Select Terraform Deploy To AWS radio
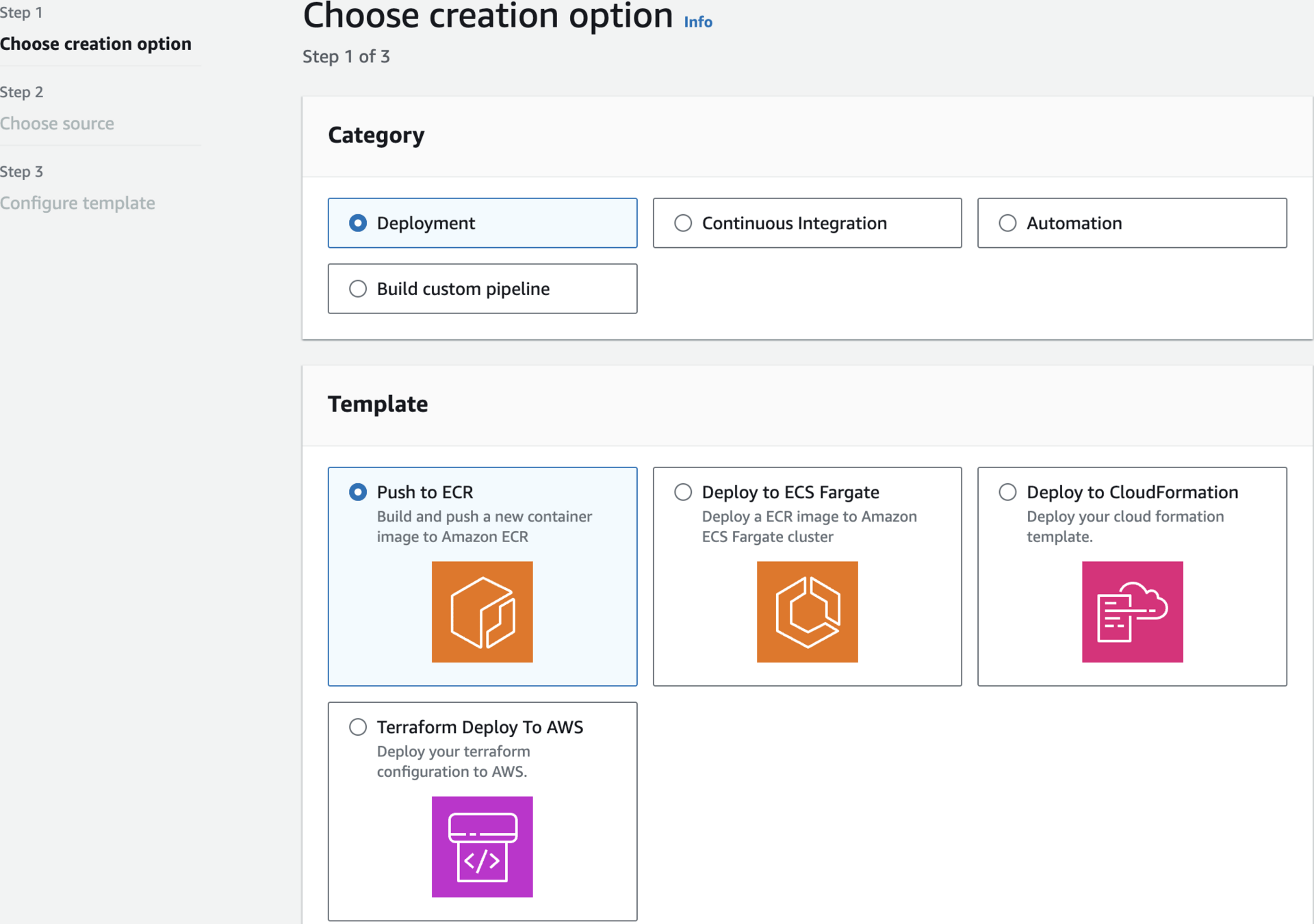This screenshot has height=924, width=1314. tap(358, 727)
